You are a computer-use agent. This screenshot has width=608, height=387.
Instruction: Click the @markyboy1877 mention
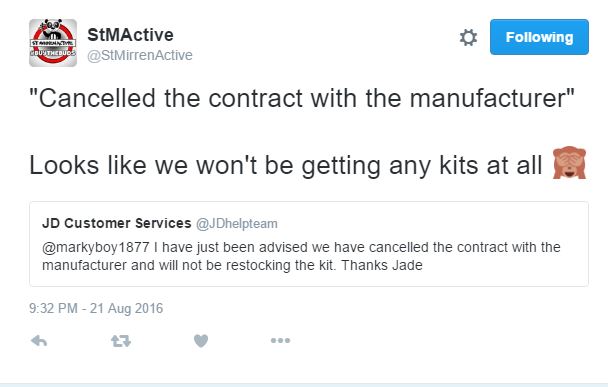click(95, 247)
